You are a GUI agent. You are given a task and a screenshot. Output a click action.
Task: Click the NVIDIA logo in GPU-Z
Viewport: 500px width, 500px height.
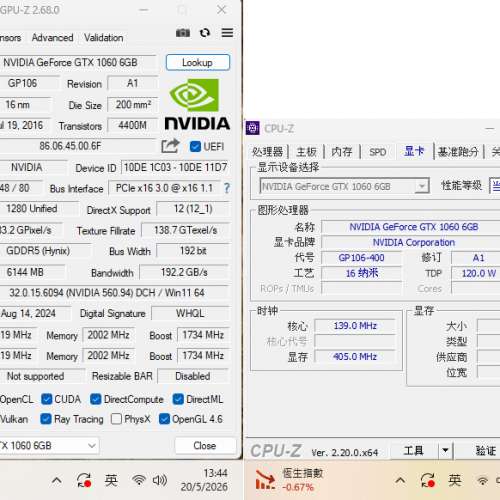coord(197,104)
